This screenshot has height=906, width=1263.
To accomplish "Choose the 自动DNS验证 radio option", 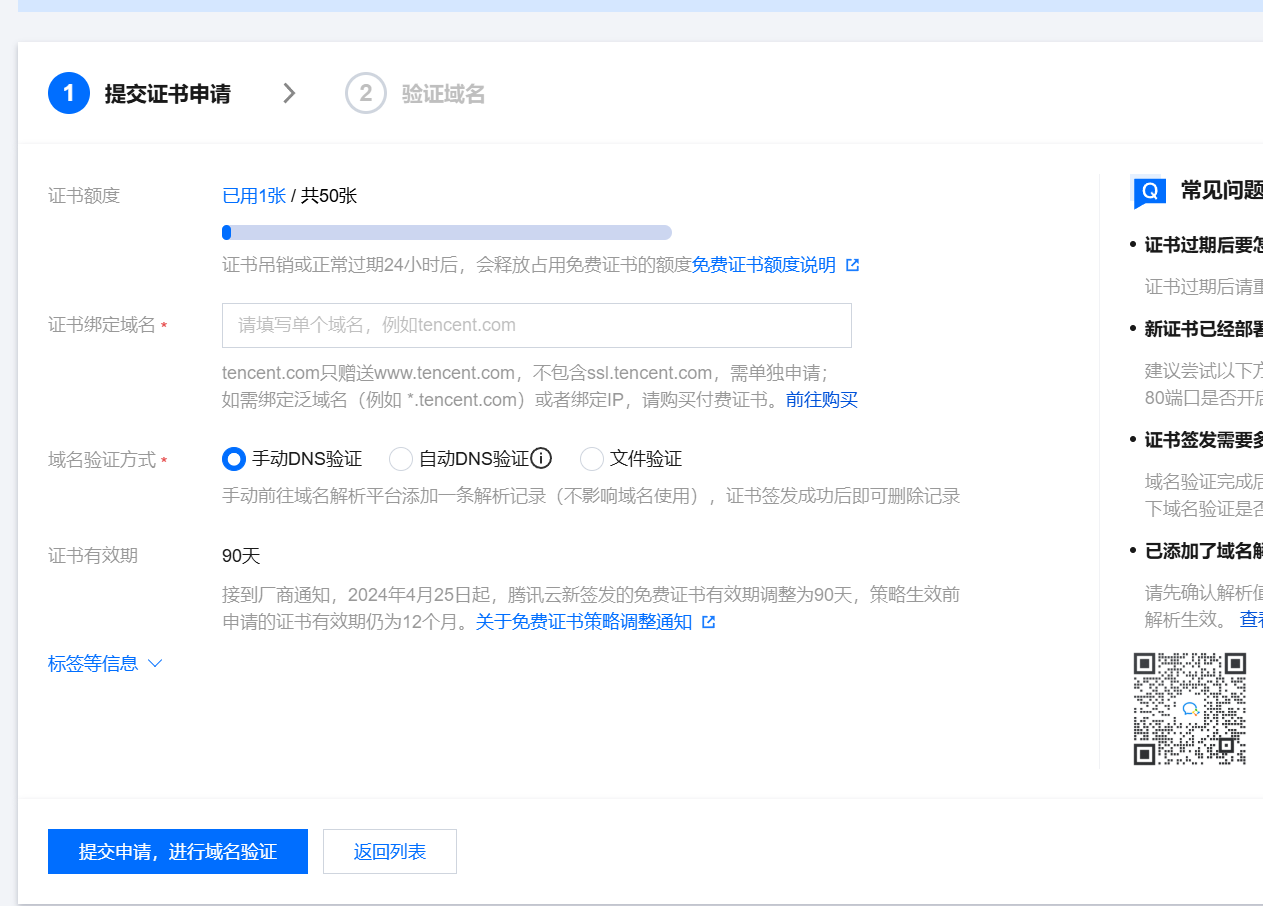I will pyautogui.click(x=401, y=459).
